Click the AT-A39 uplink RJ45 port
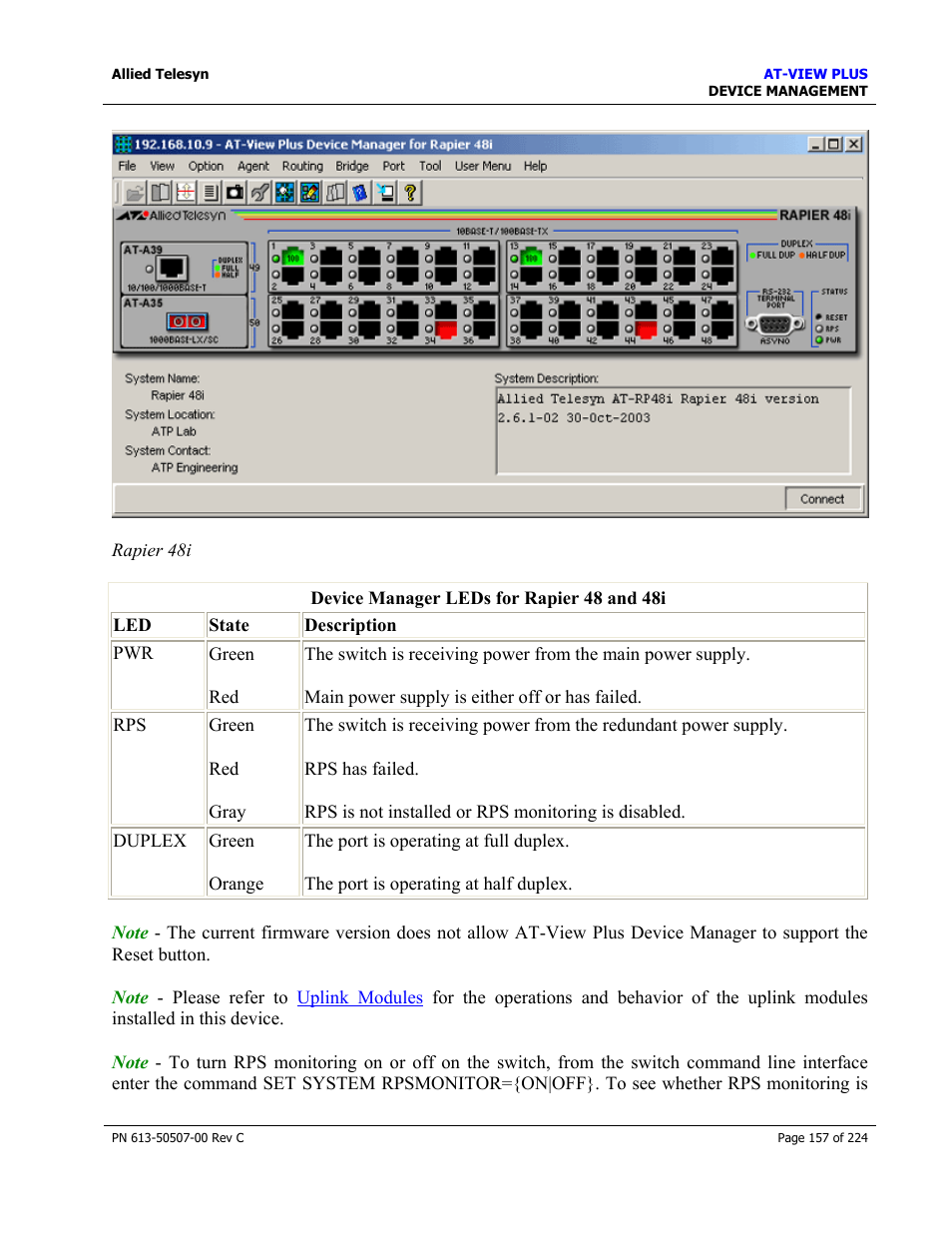Screen dimensions: 952x1233 (x=173, y=268)
